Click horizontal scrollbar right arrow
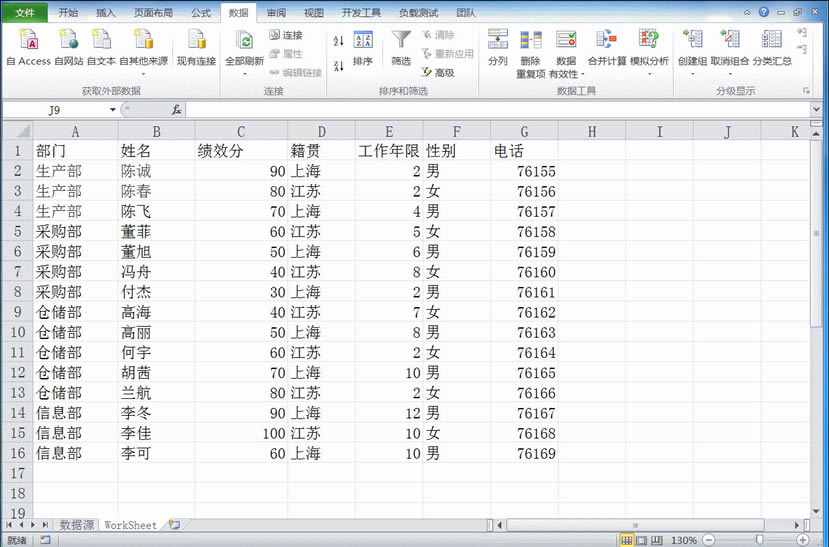Viewport: 829px width, 547px height. click(x=797, y=525)
